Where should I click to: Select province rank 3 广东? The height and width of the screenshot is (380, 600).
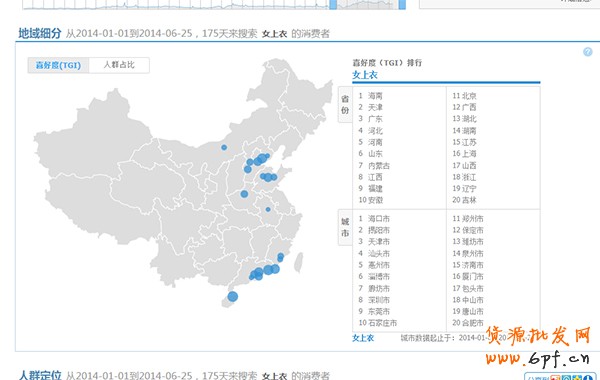(x=370, y=119)
